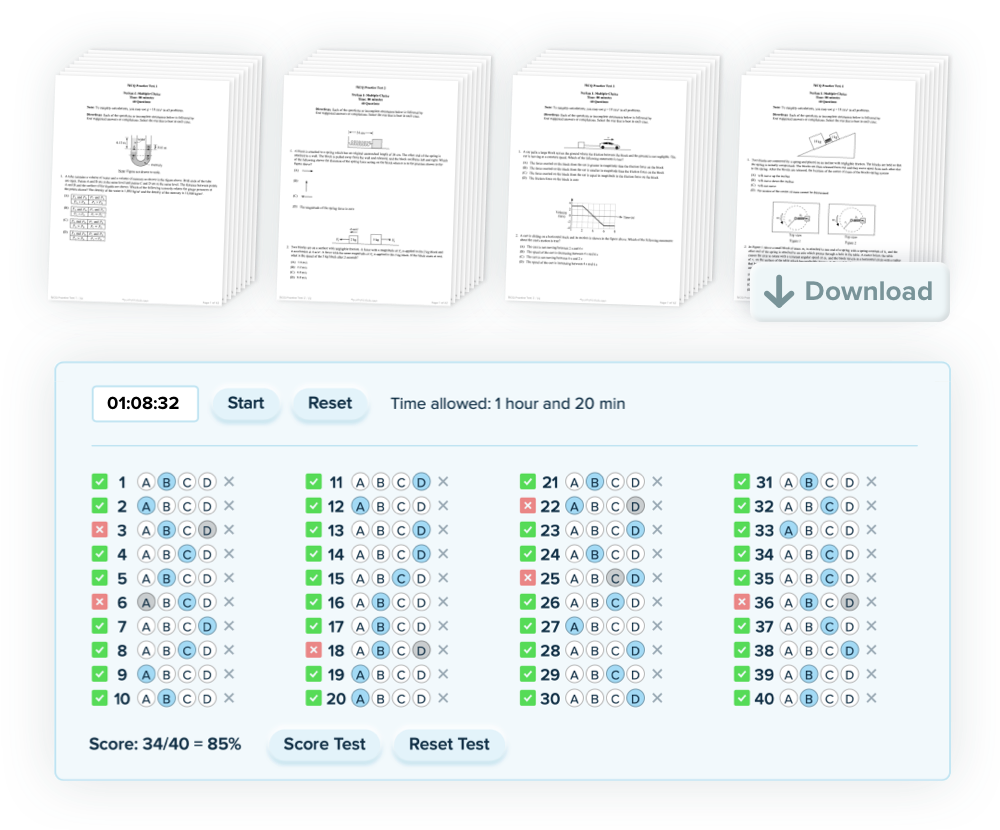This screenshot has width=1000, height=830.
Task: Remove the answer for question 14
Action: 443,554
